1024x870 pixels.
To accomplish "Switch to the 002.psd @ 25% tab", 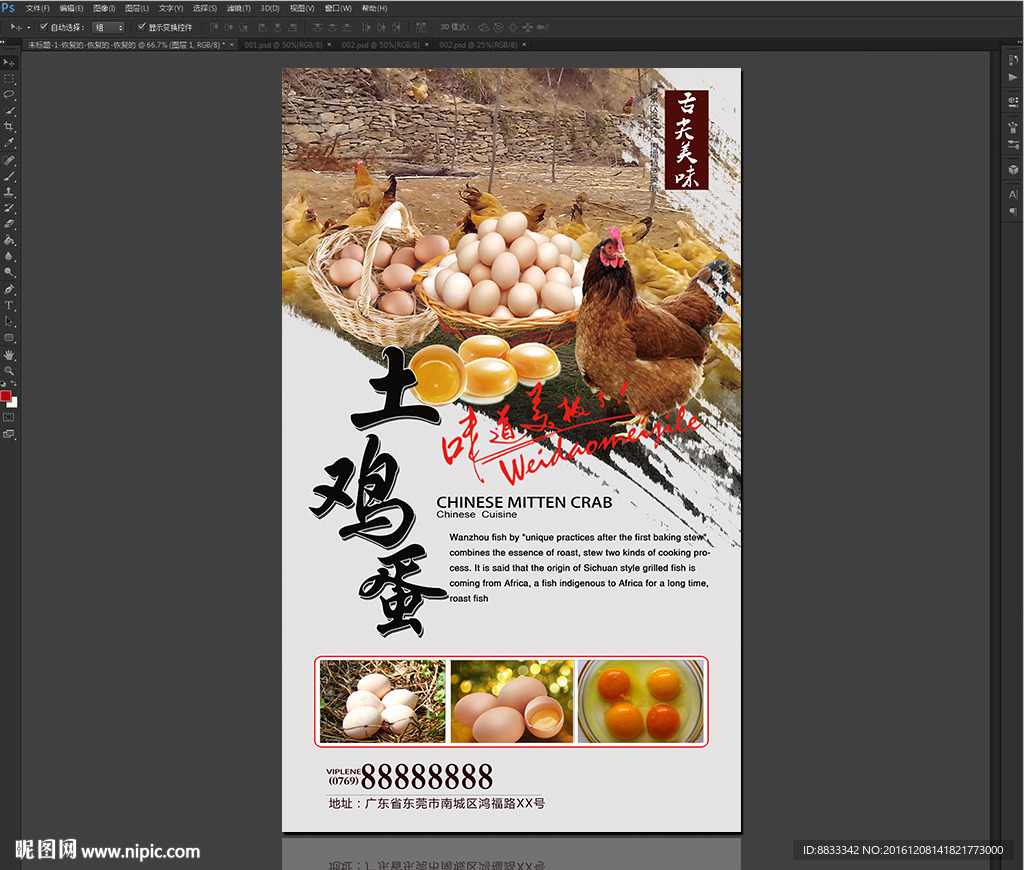I will (478, 45).
